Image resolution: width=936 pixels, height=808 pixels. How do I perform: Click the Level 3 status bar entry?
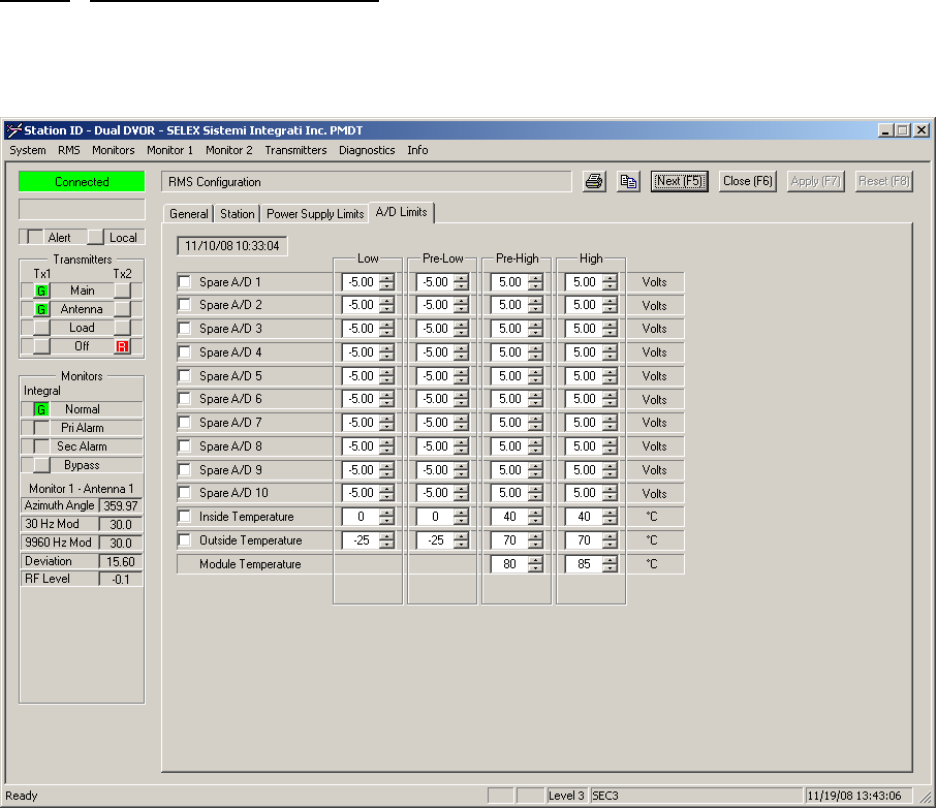pyautogui.click(x=566, y=795)
